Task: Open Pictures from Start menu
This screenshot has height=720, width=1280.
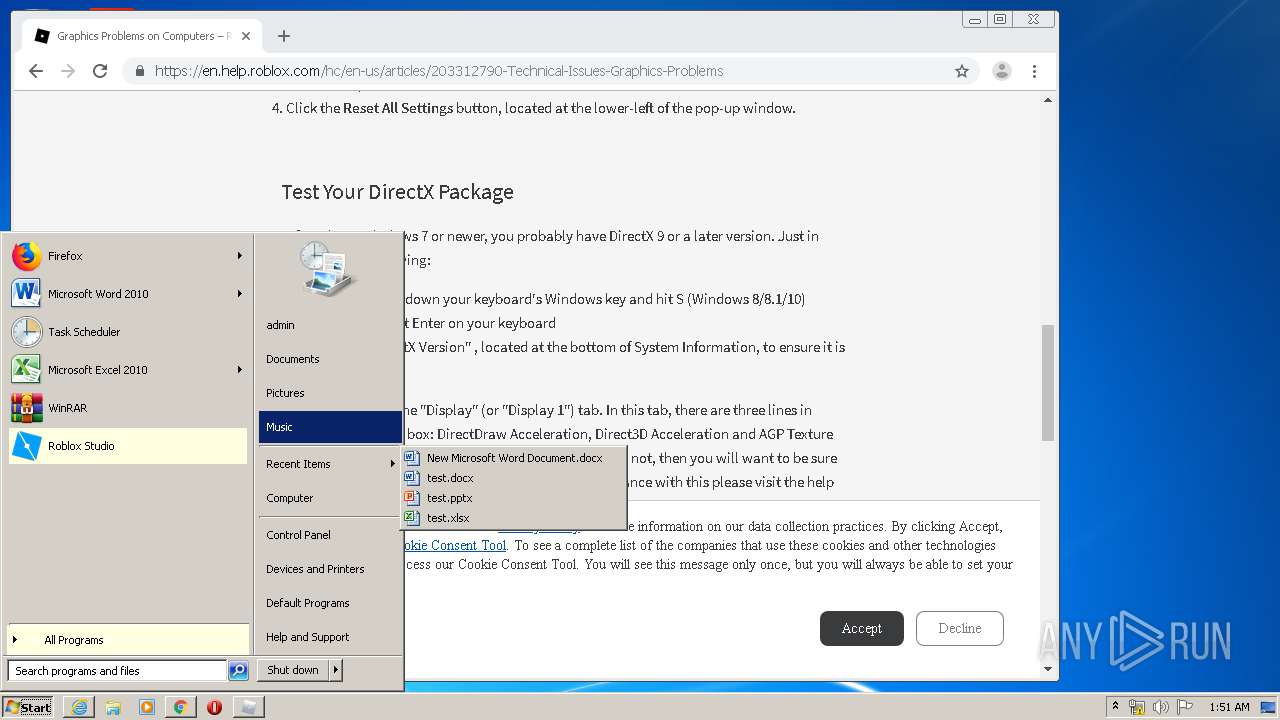Action: tap(330, 393)
